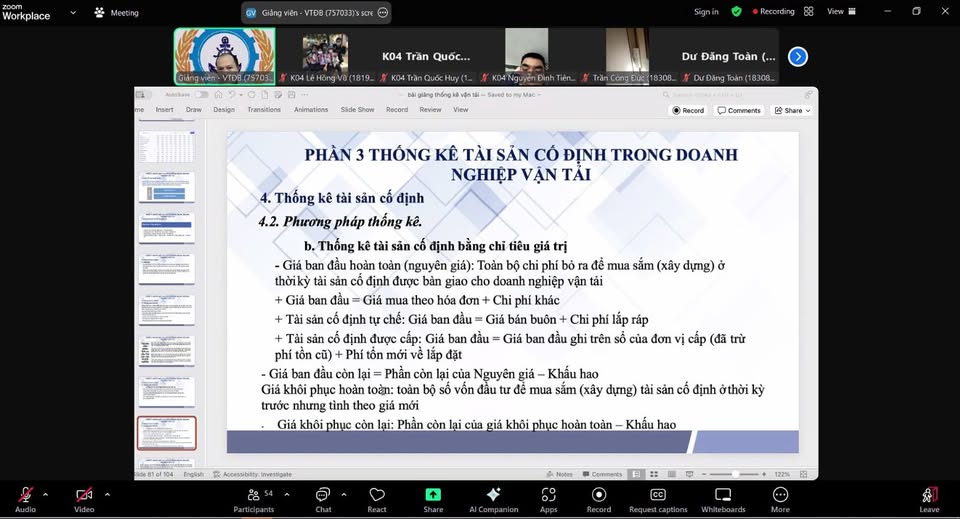Open the View layout dropdown
The image size is (960, 519).
(840, 12)
